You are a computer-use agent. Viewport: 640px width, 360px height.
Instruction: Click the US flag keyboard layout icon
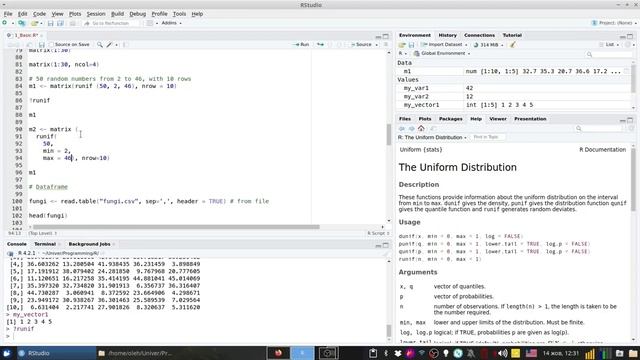[x=531, y=353]
